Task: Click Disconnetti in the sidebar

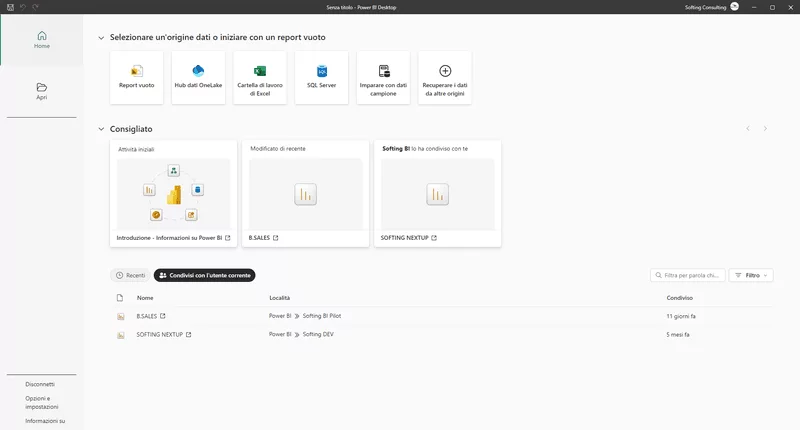Action: (x=40, y=384)
